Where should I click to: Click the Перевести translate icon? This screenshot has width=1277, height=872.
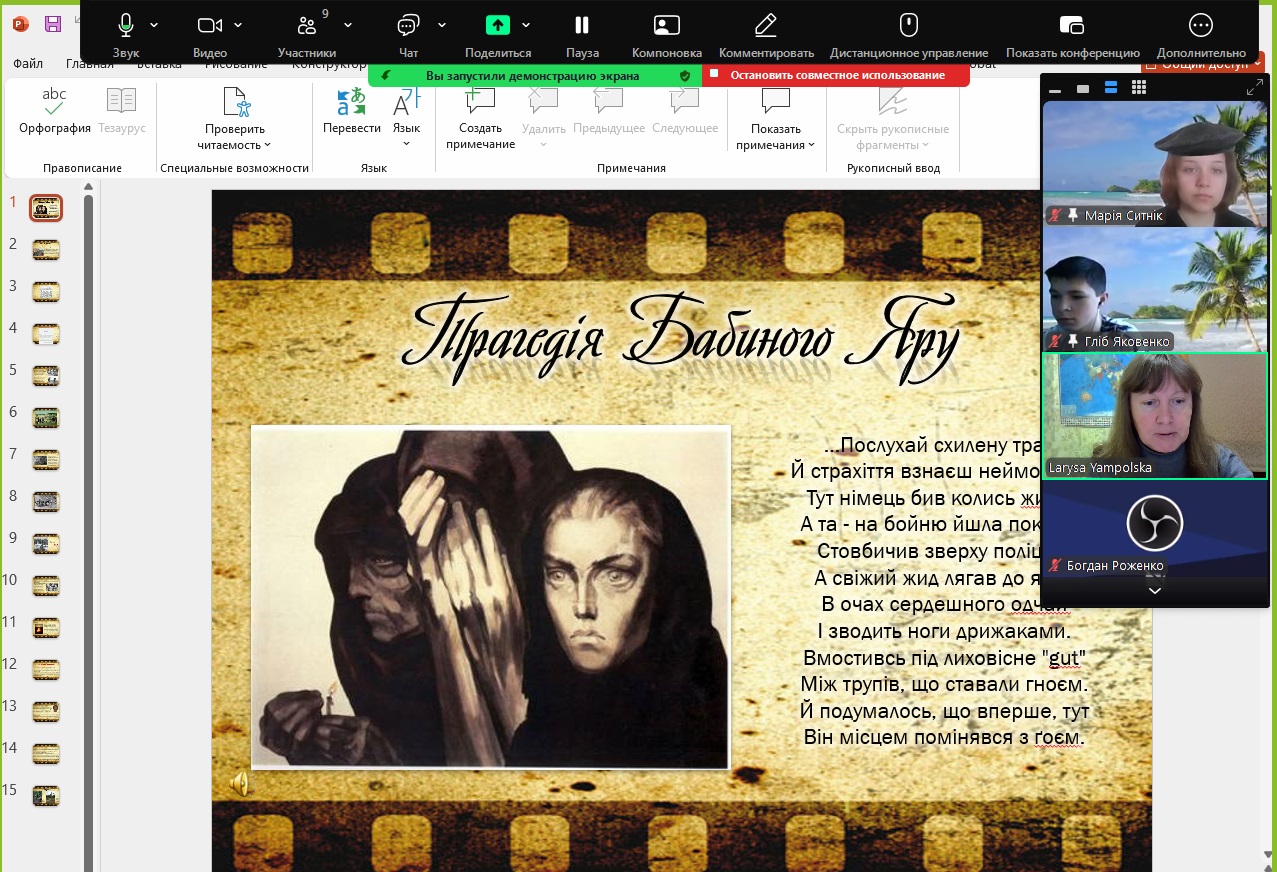pos(351,103)
